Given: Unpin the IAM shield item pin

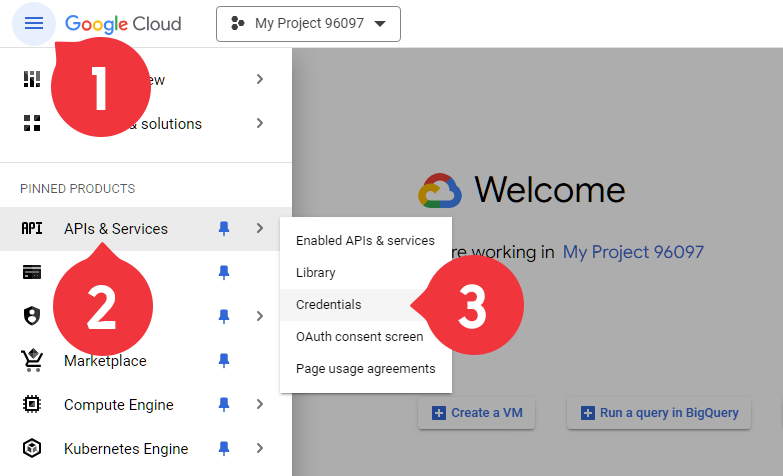Looking at the screenshot, I should click(224, 316).
